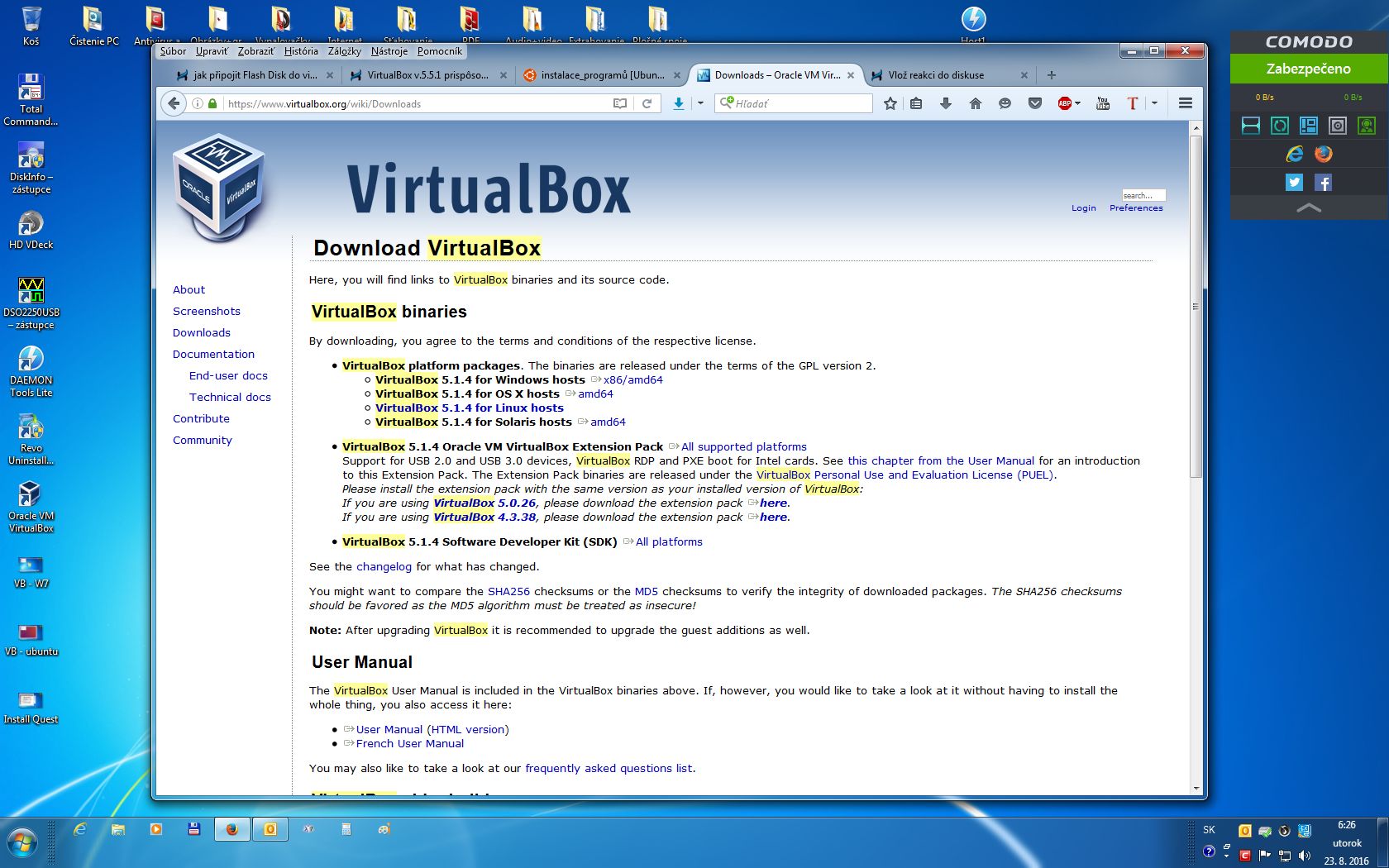Click the All supported platforms link
Screen dimensions: 1389x868
[x=743, y=447]
